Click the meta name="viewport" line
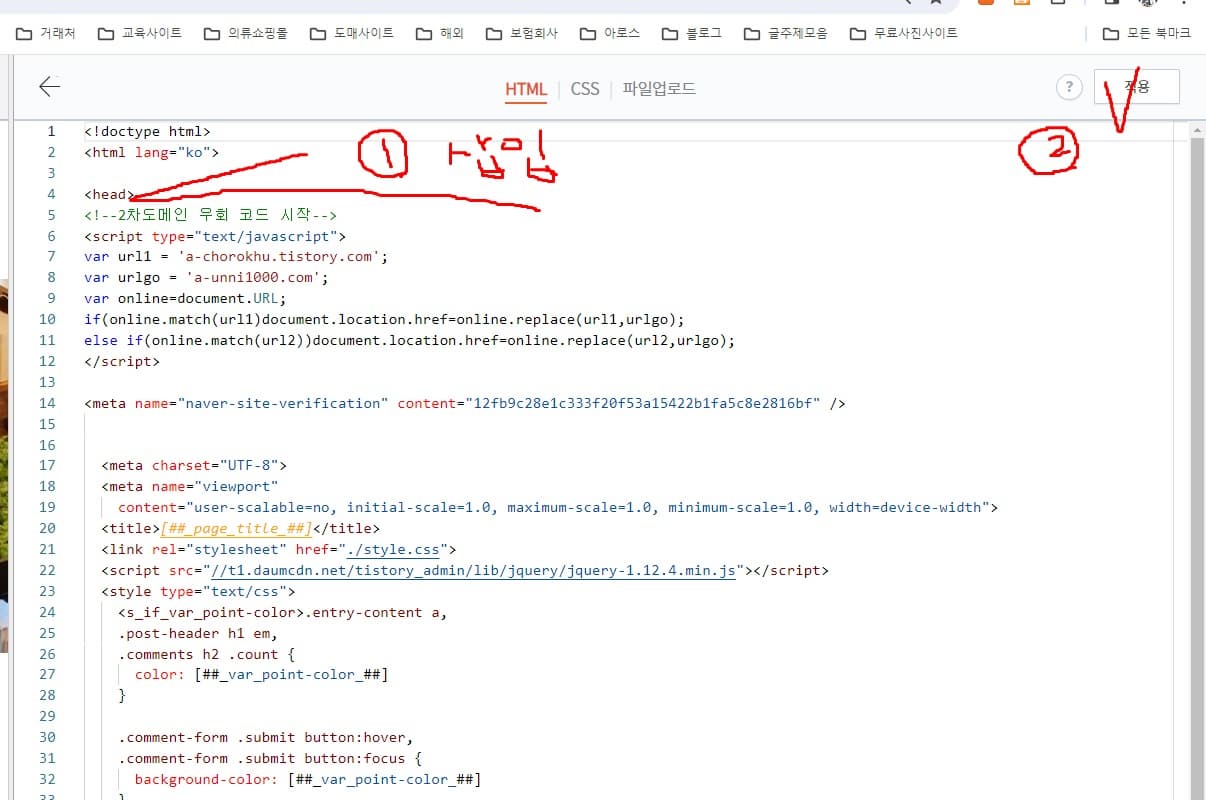Image resolution: width=1206 pixels, height=800 pixels. click(189, 486)
